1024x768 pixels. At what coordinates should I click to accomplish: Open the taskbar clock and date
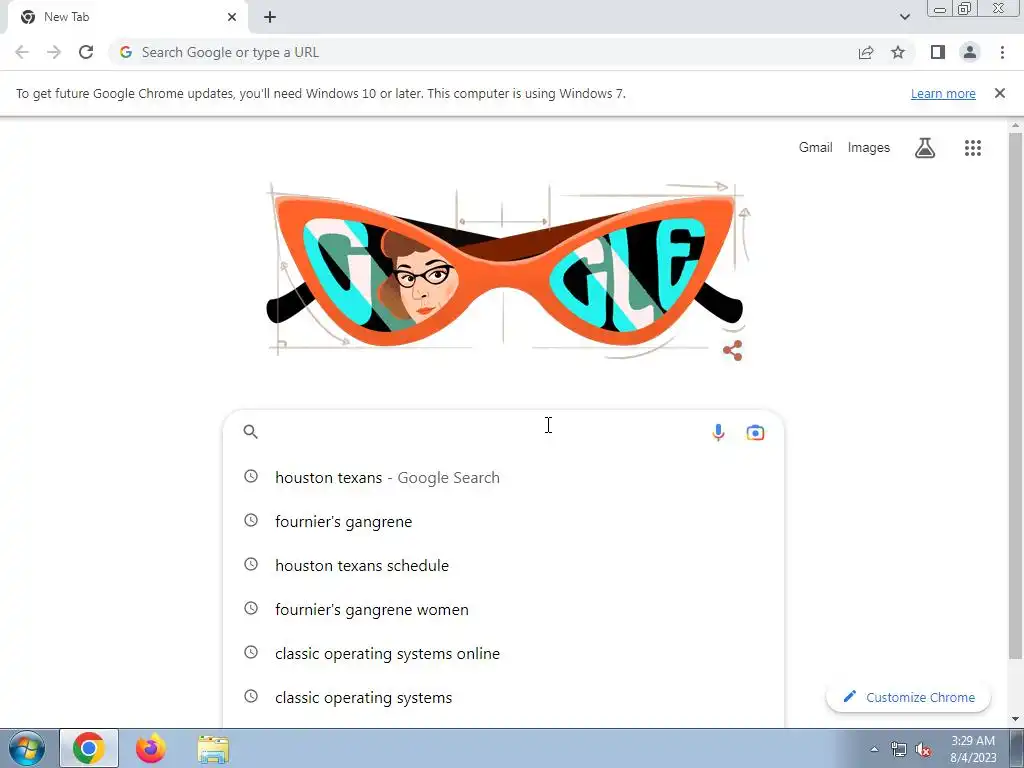point(972,749)
